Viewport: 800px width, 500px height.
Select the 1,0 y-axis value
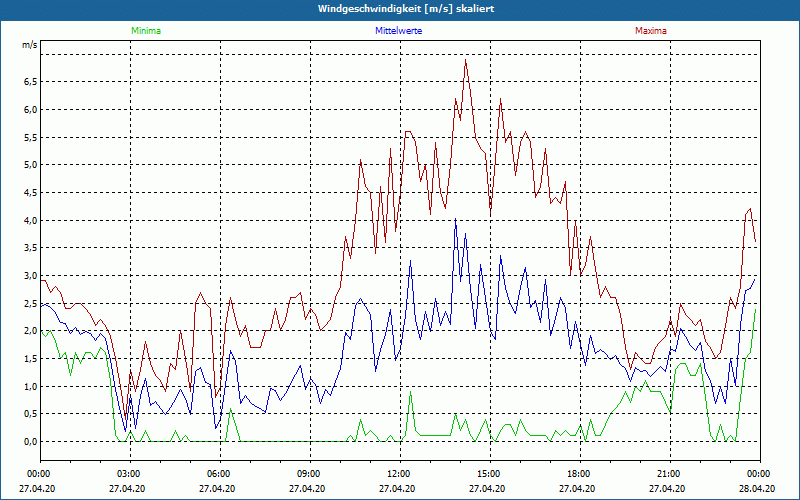[31, 386]
